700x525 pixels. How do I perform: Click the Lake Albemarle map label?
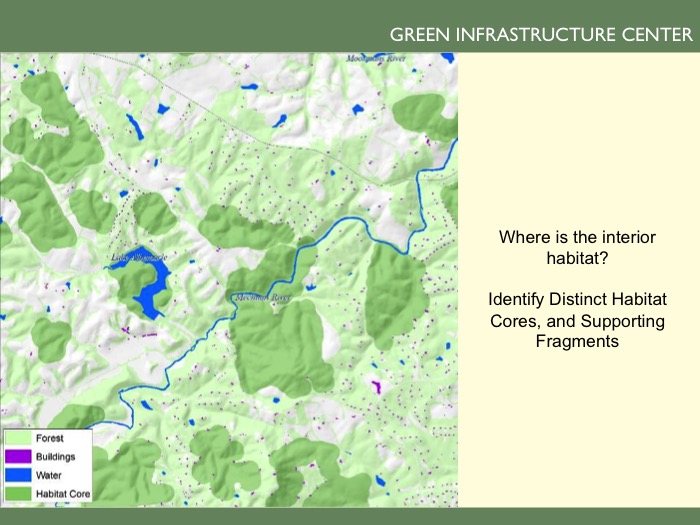click(x=139, y=259)
